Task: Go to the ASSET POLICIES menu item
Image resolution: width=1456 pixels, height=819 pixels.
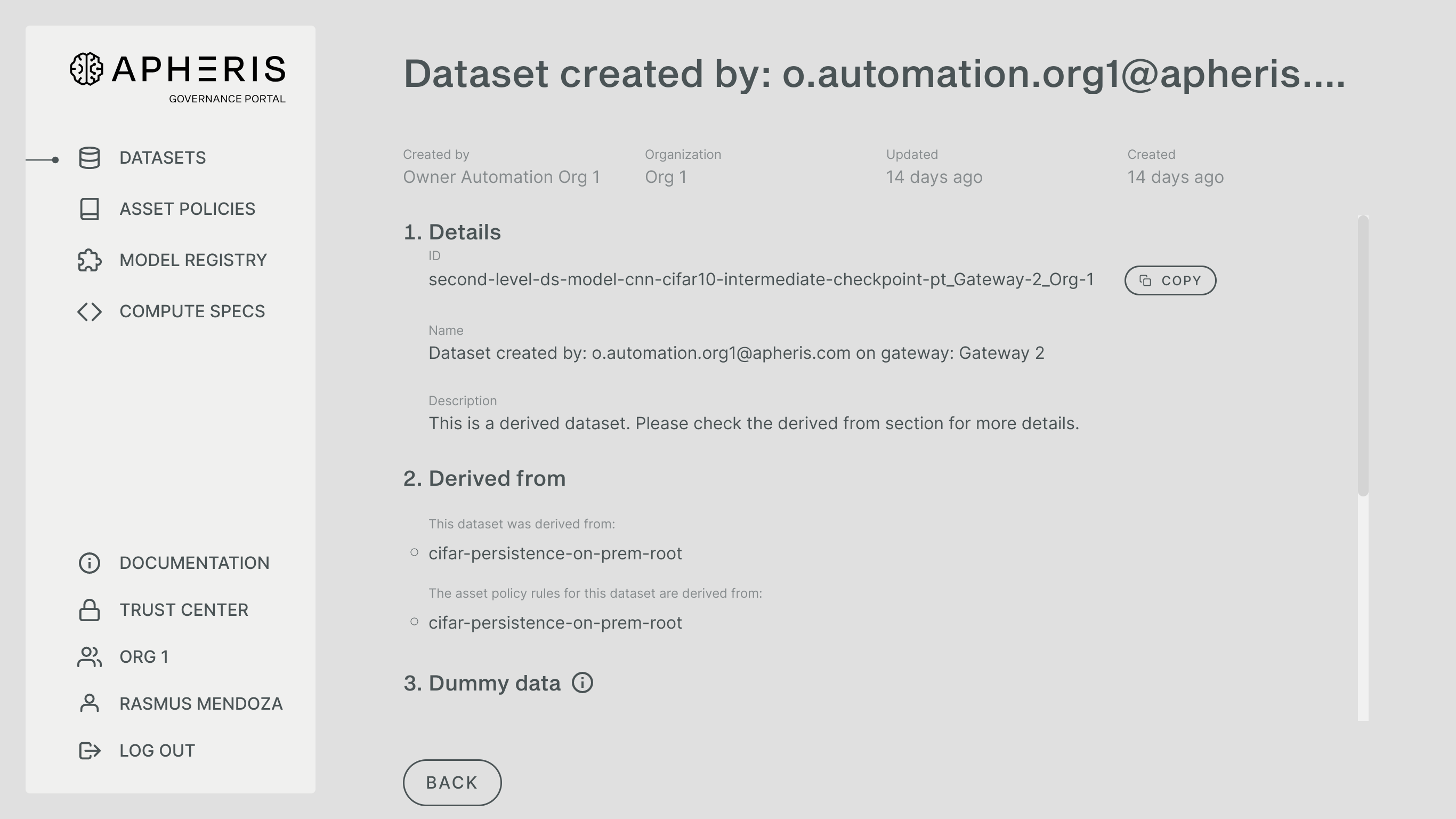Action: click(x=187, y=208)
